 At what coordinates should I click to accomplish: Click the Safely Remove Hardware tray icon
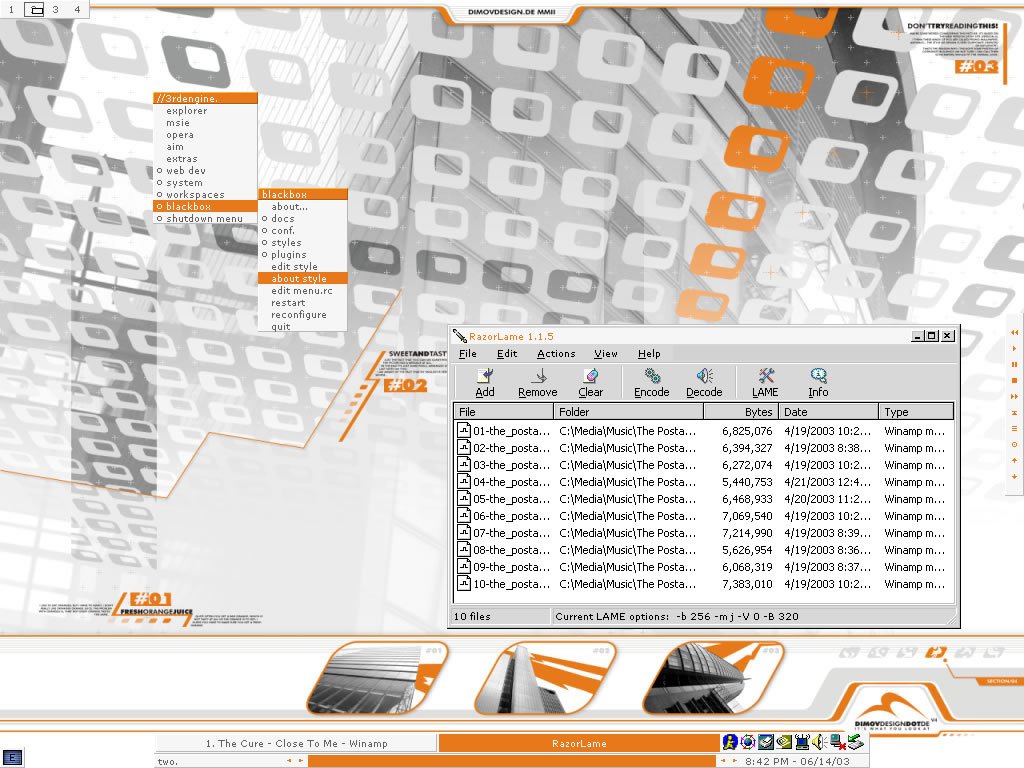856,742
